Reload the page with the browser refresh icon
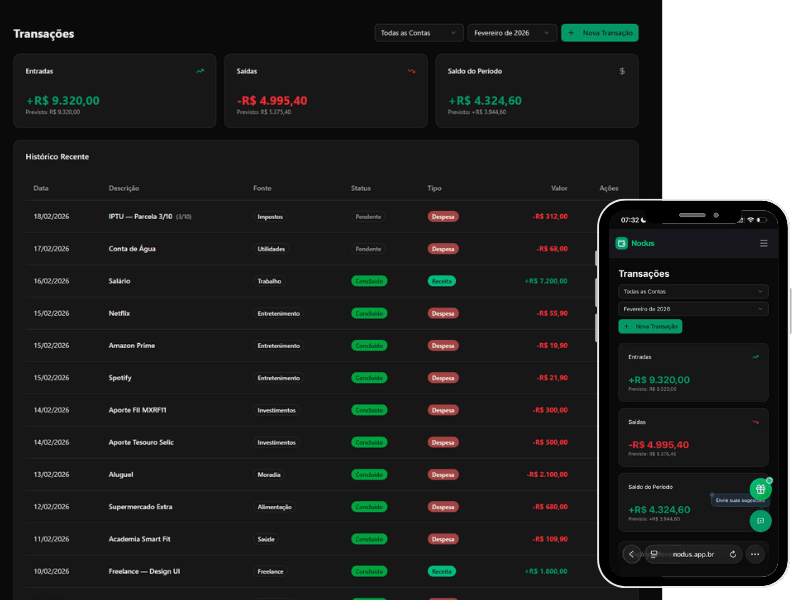 (733, 554)
